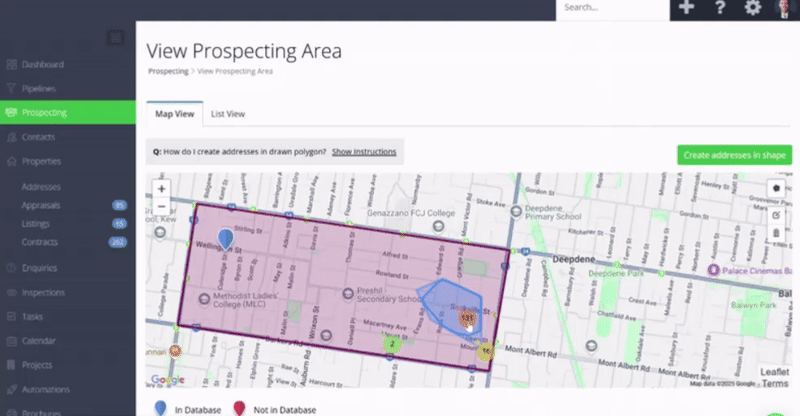Open the help question mark icon
Image resolution: width=800 pixels, height=416 pixels.
coord(720,7)
